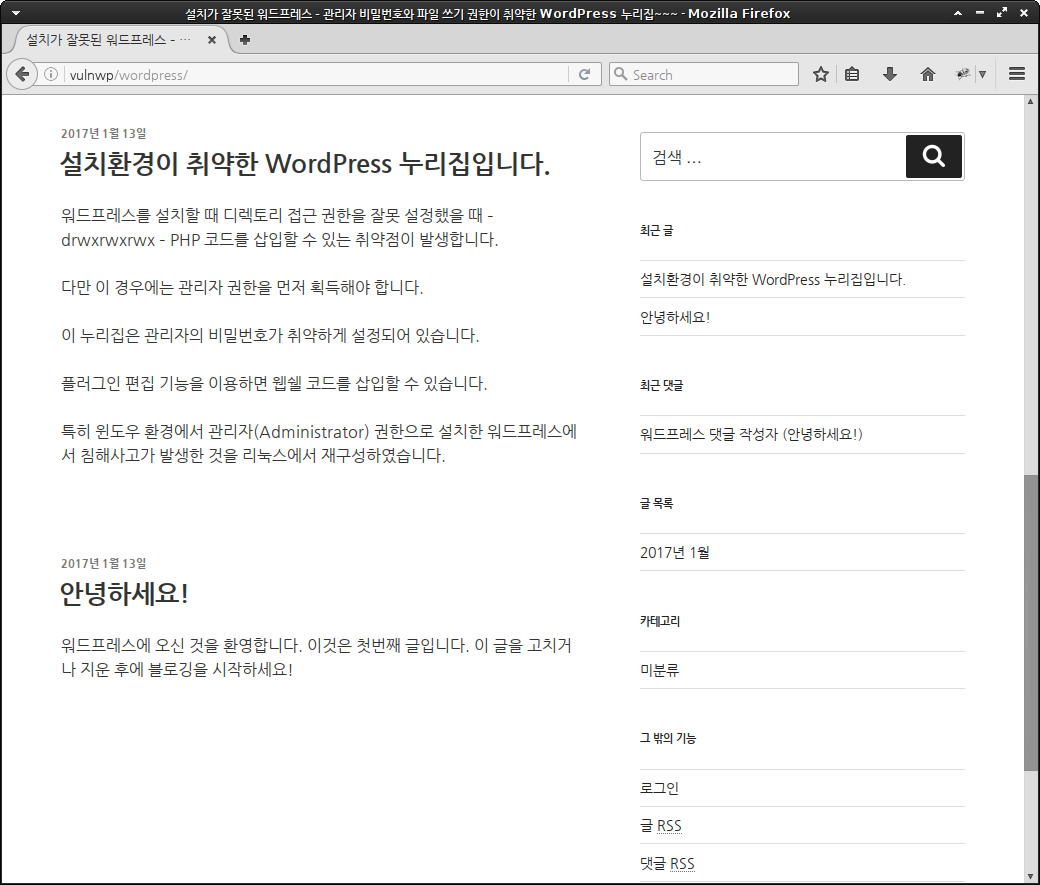Click the 최근 글 sidebar heading
Viewport: 1040px width, 885px height.
click(656, 231)
